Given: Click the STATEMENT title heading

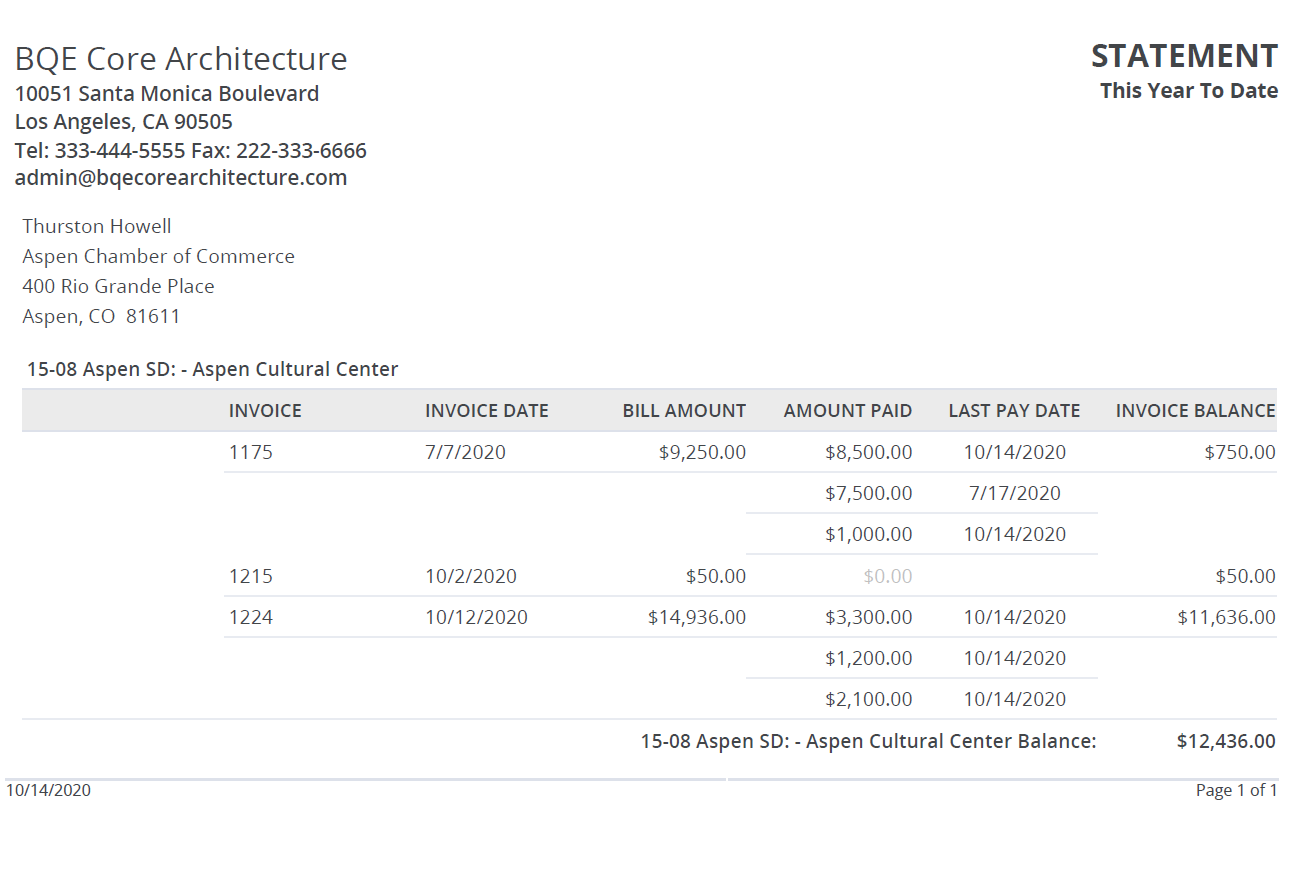Looking at the screenshot, I should click(x=1184, y=56).
